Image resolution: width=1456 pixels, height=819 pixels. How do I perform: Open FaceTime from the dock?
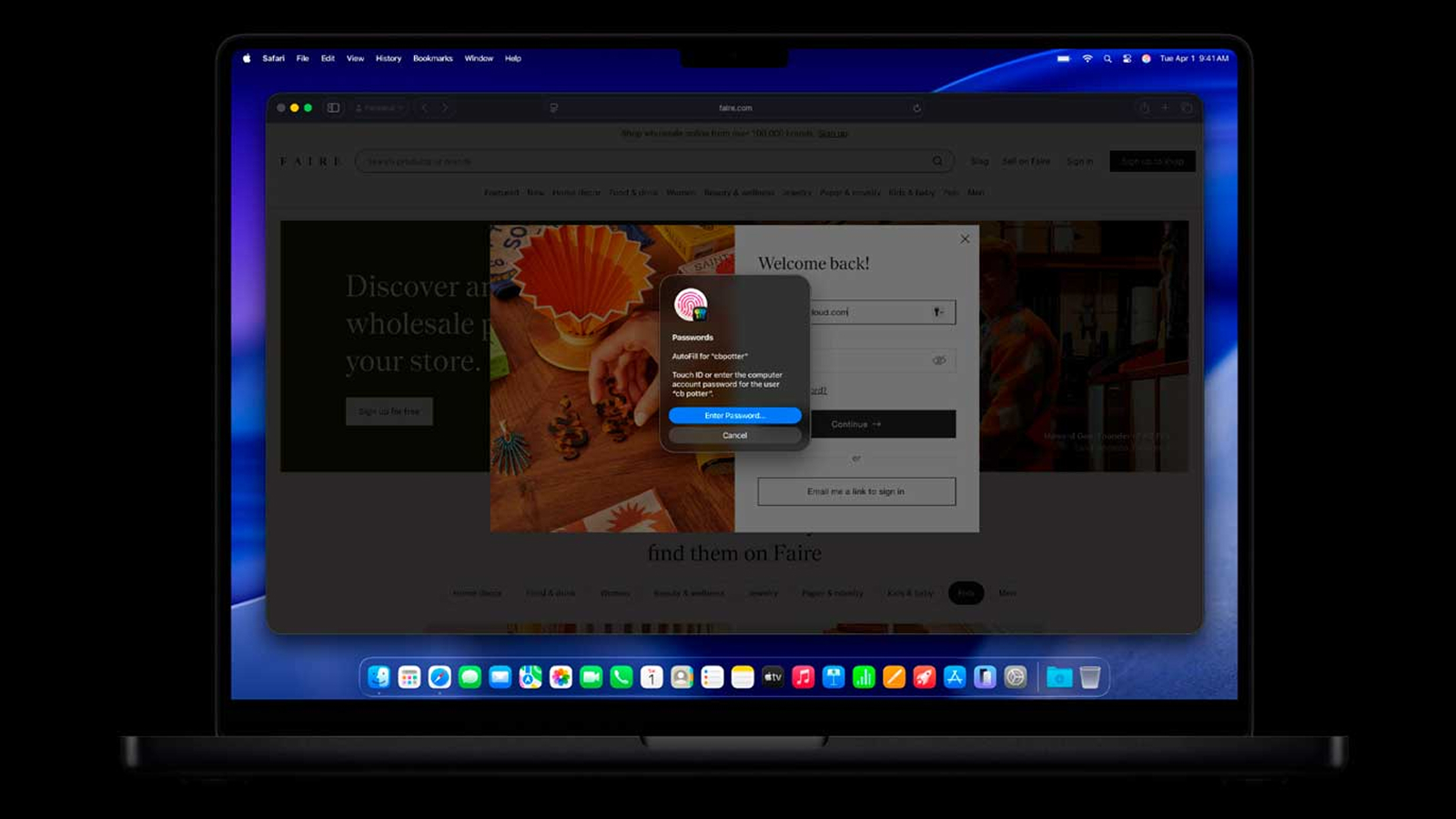click(x=591, y=677)
